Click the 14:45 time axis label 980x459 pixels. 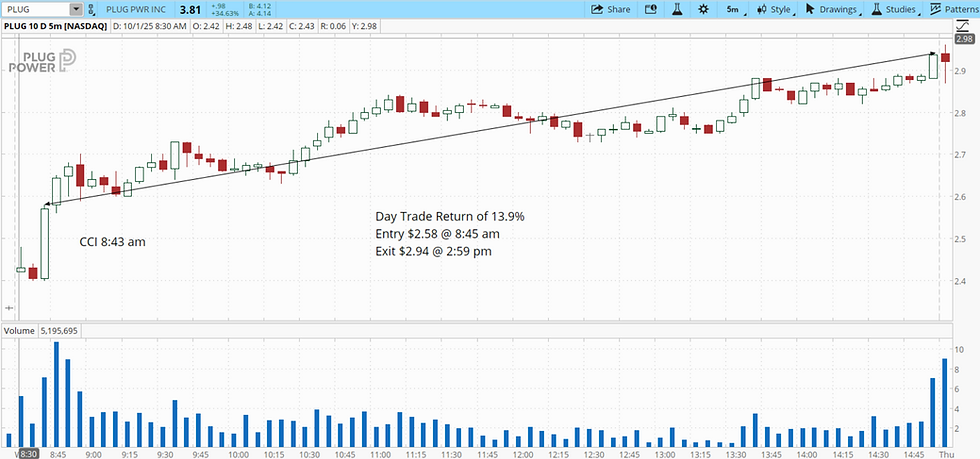(914, 454)
